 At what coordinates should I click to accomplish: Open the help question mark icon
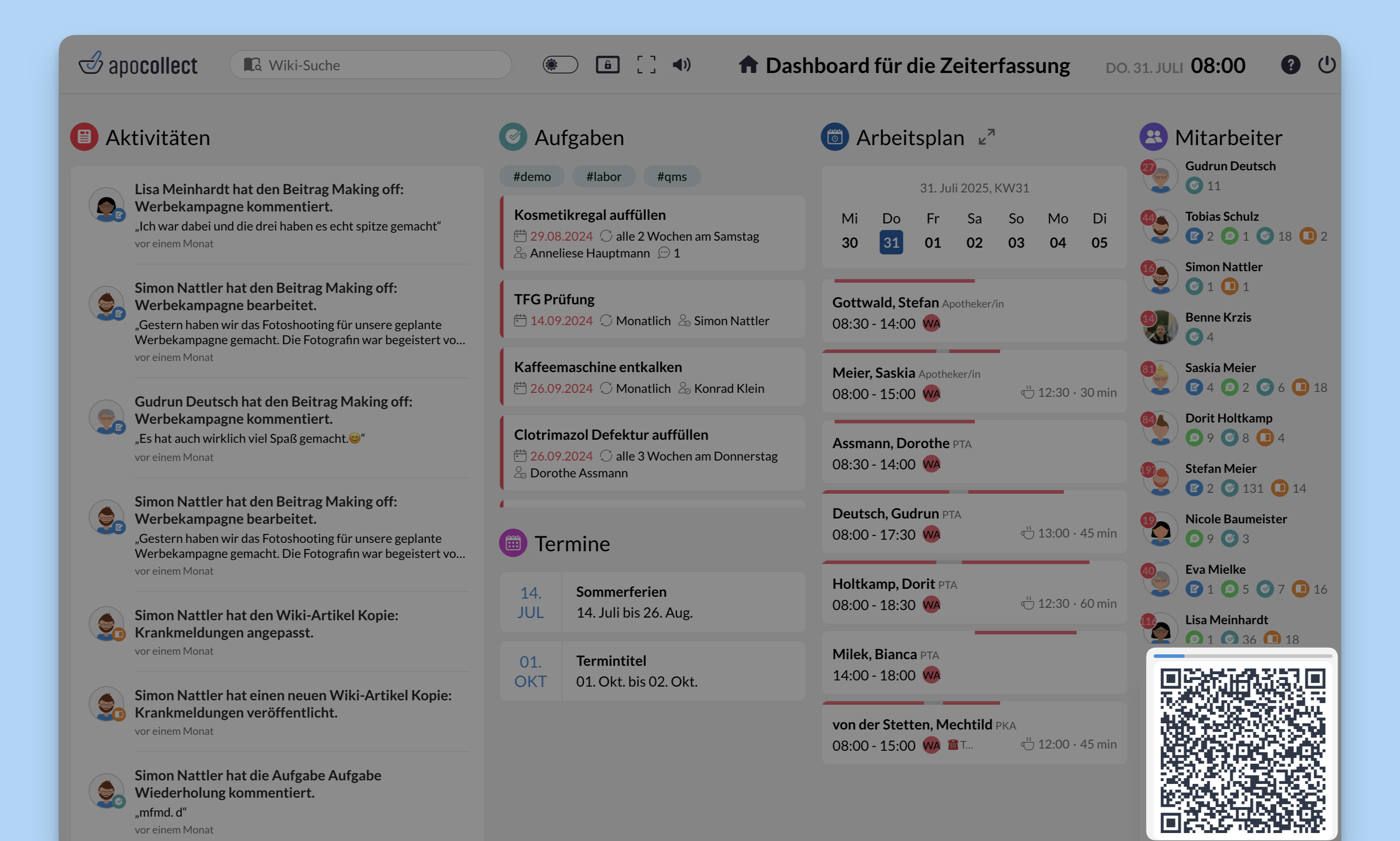coord(1290,65)
